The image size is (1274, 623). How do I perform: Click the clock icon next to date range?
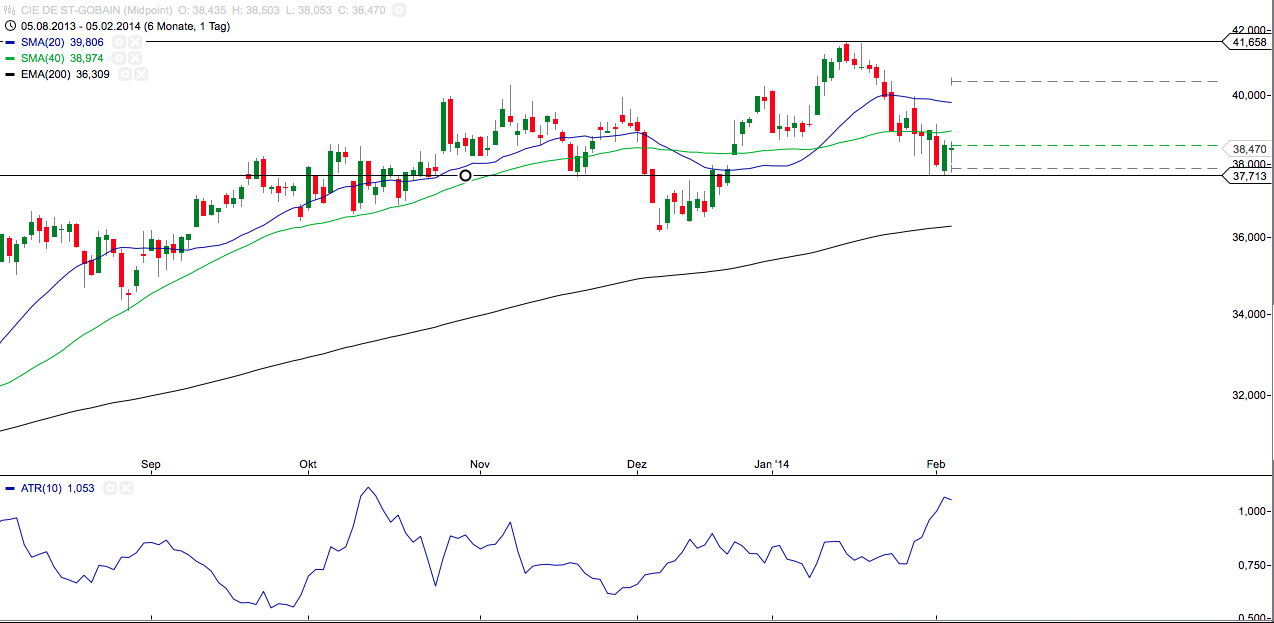click(10, 26)
